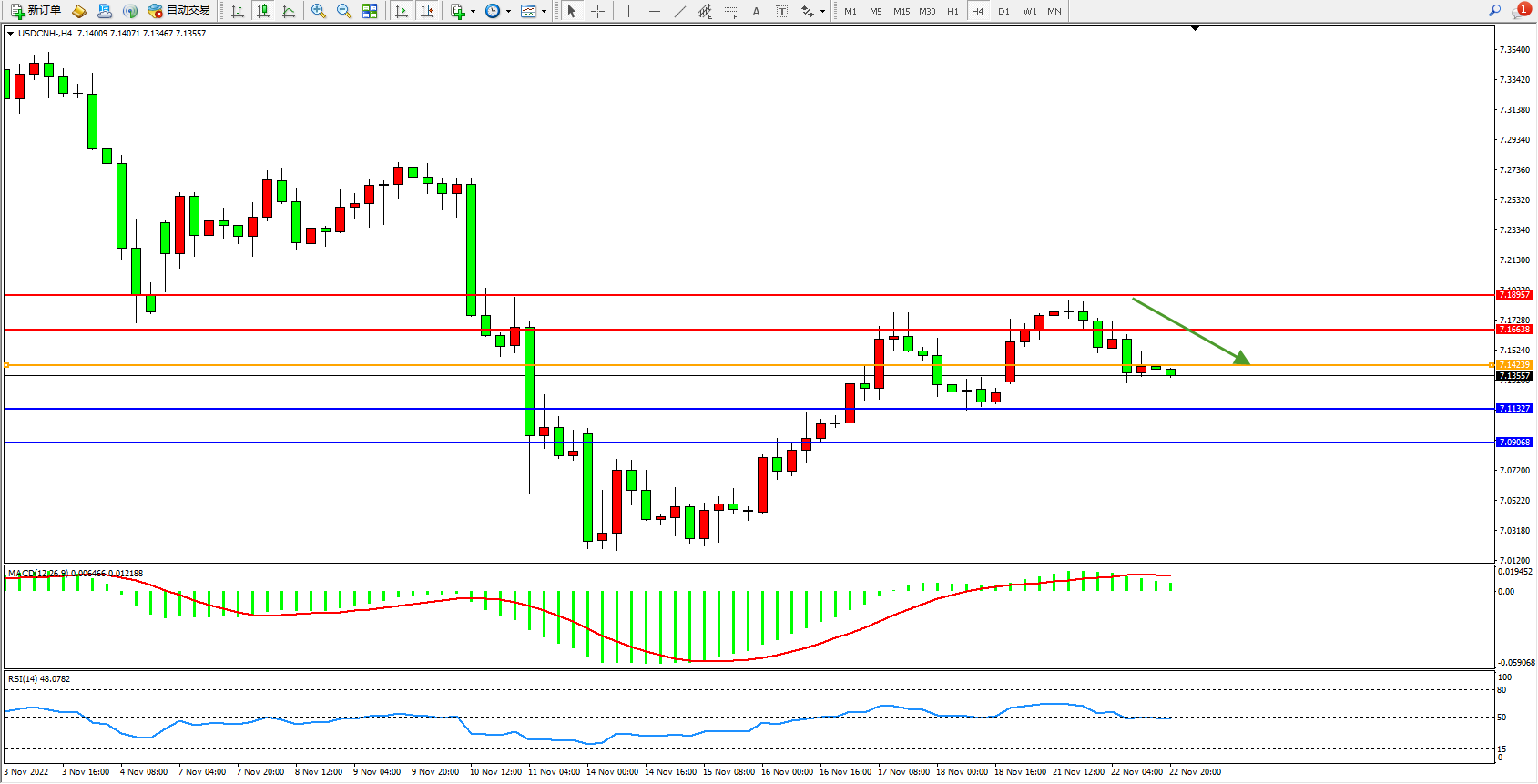Open the search magnifier icon
1538x784 pixels.
coord(1494,11)
